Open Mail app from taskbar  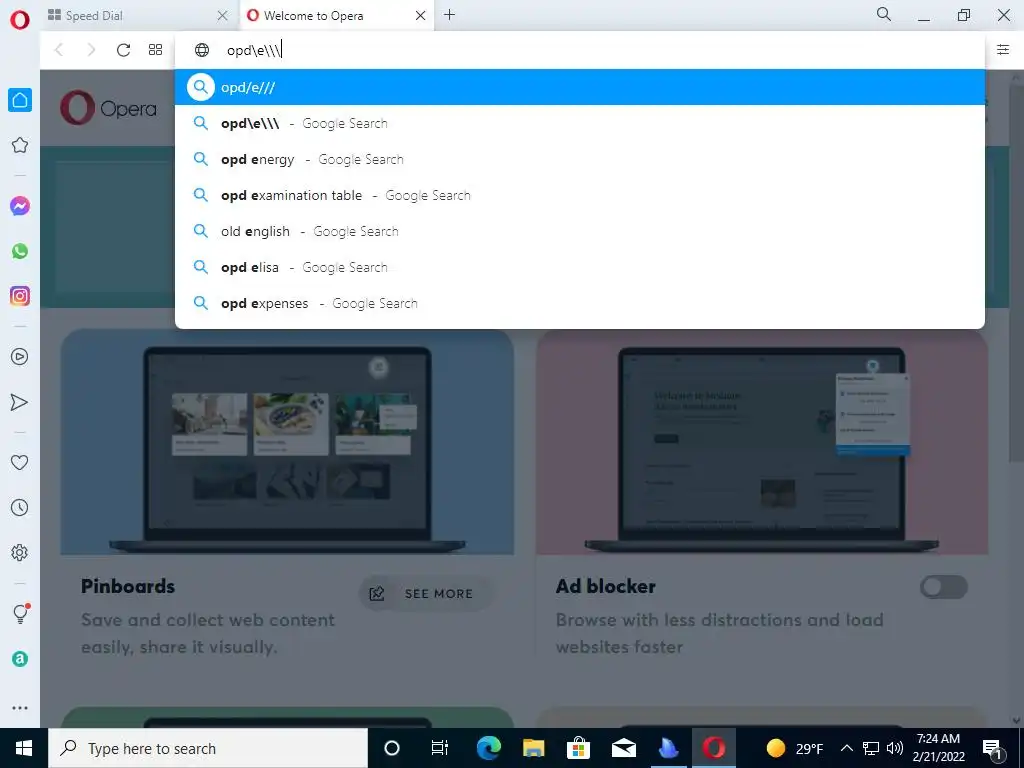[623, 748]
